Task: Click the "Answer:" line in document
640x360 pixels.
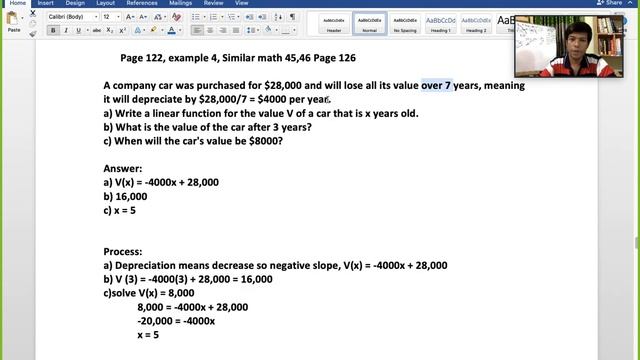Action: click(122, 169)
